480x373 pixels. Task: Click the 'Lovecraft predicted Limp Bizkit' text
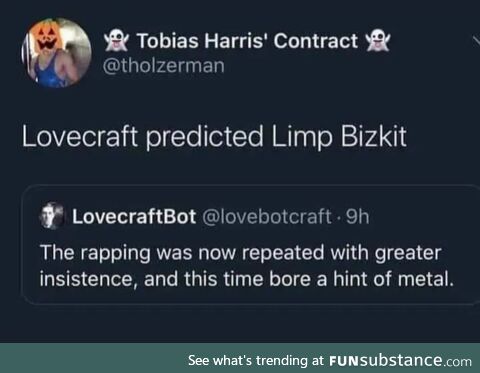click(214, 136)
